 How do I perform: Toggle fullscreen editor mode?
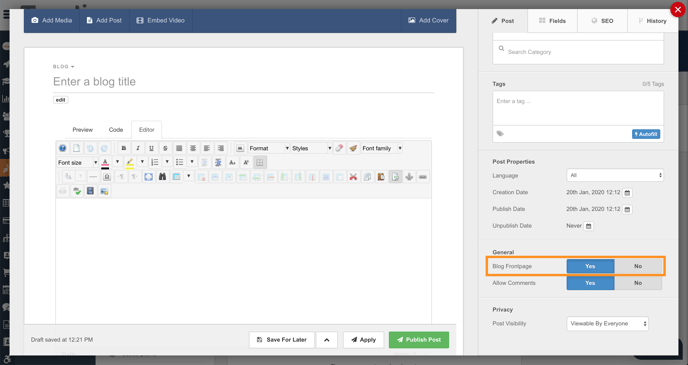(148, 177)
